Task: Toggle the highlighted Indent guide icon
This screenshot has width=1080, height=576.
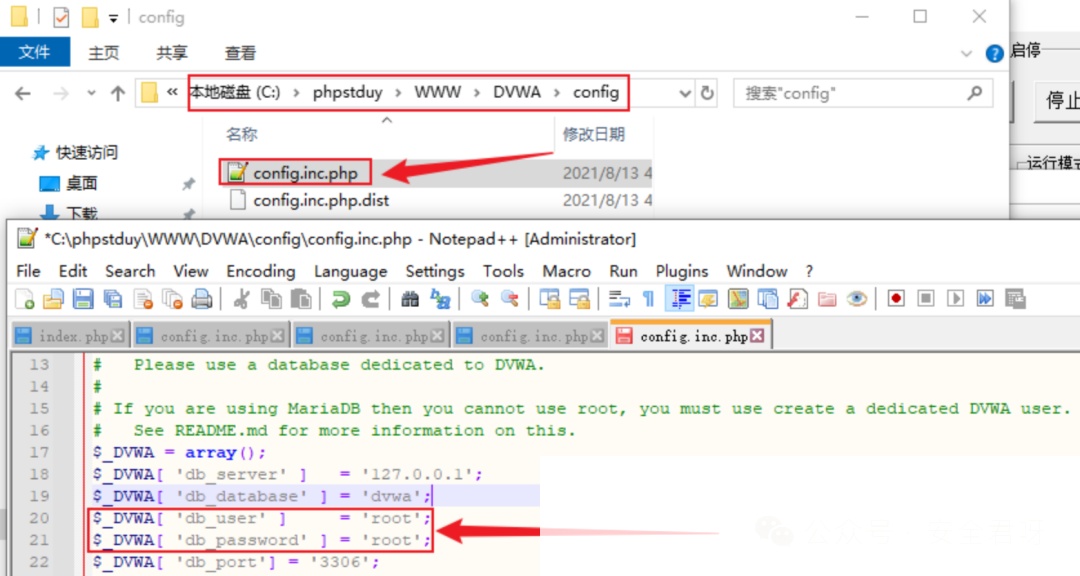Action: pos(679,299)
